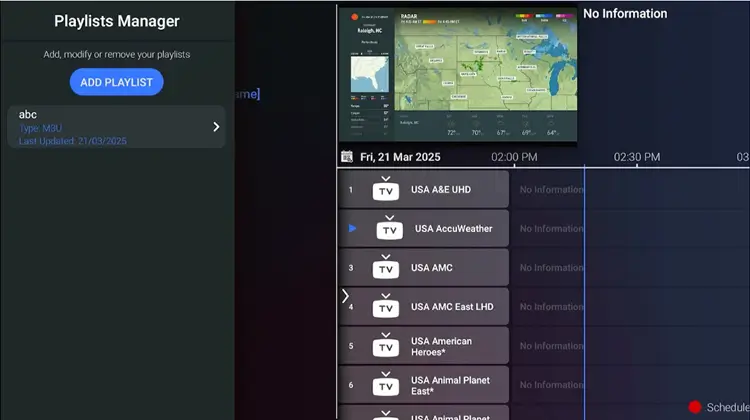Screen dimensions: 750x420
Task: Select TV icon for USA AMC
Action: tap(386, 267)
